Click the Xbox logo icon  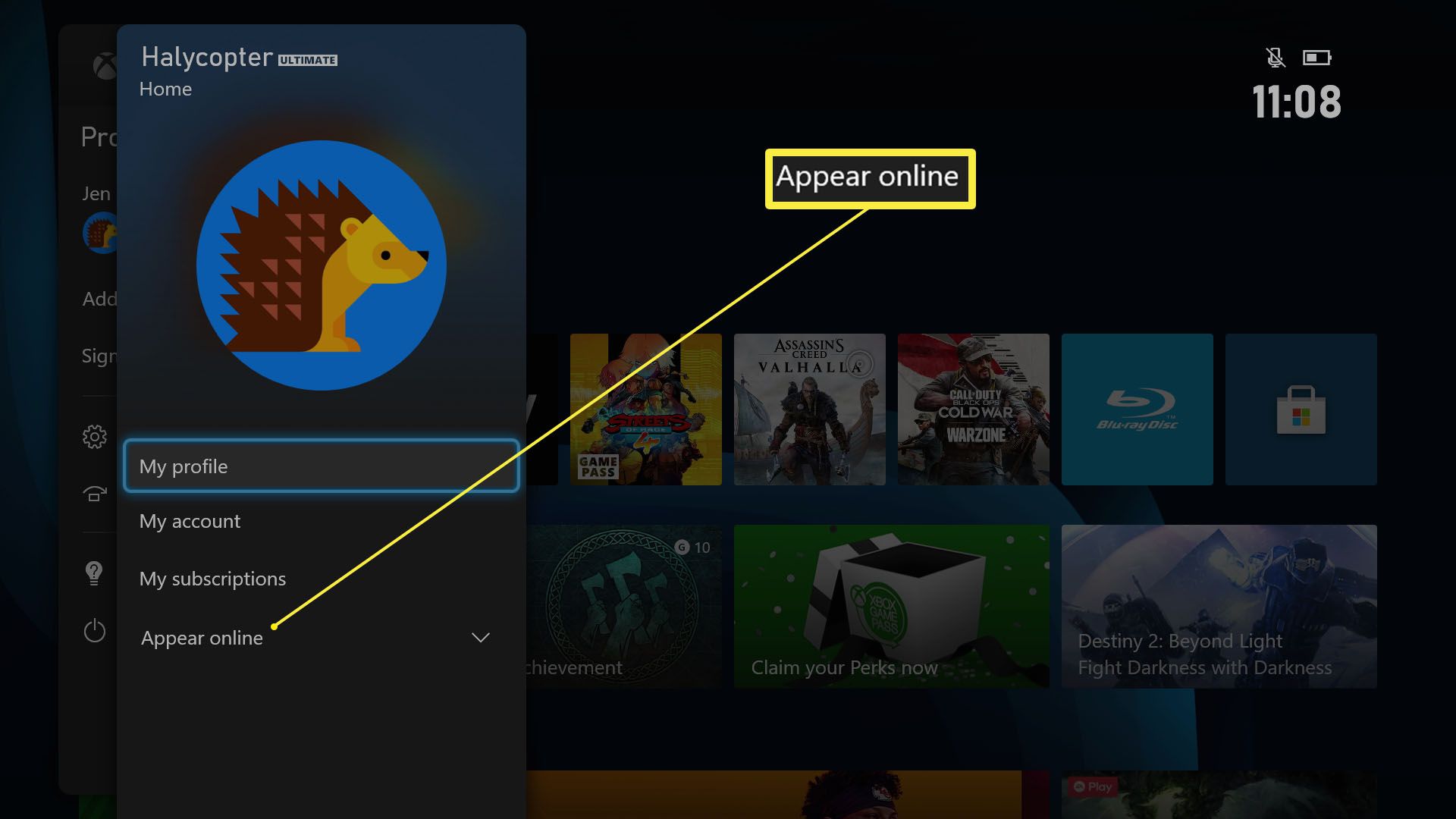coord(105,67)
